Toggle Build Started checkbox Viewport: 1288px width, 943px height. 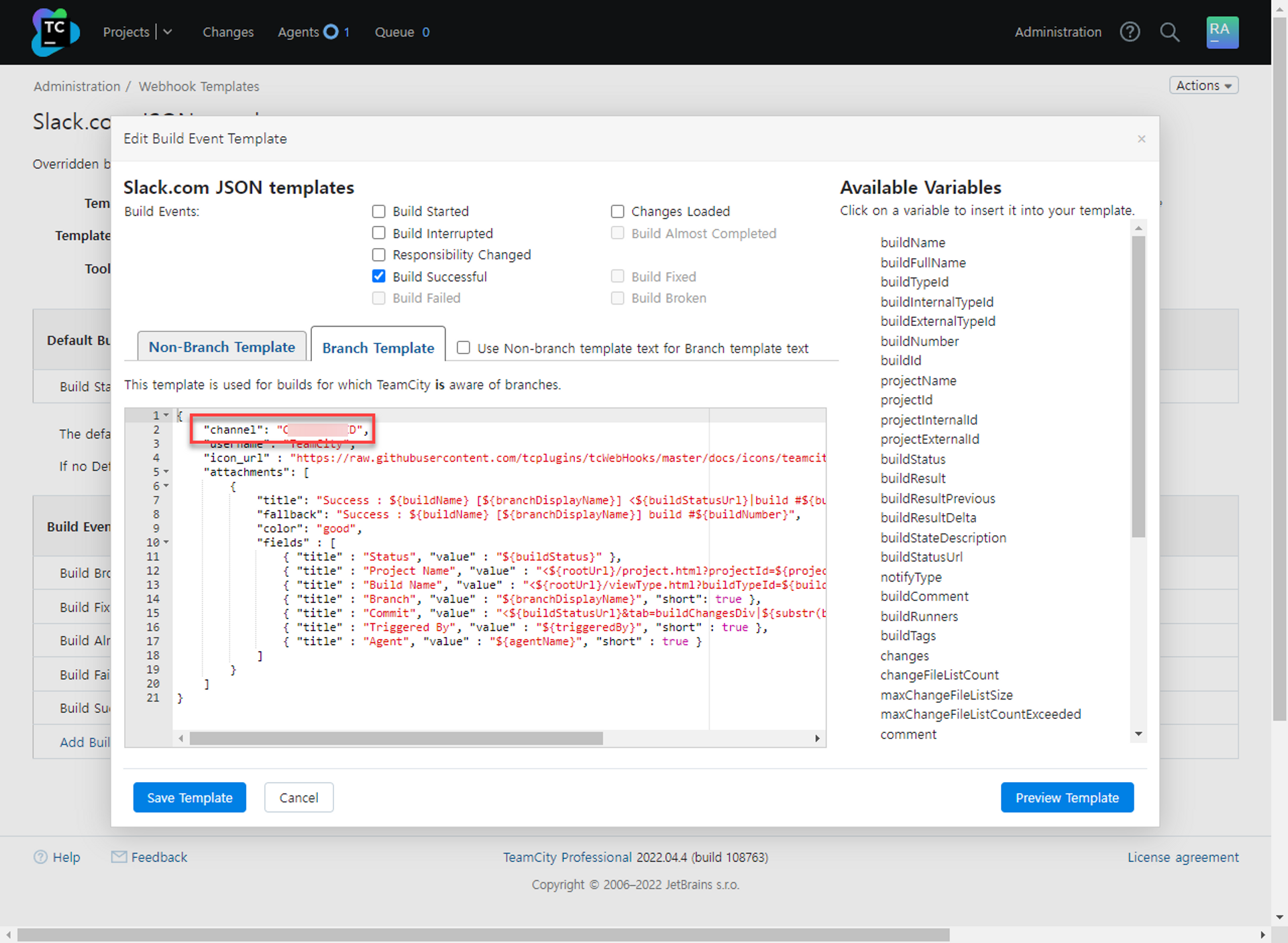pos(379,211)
